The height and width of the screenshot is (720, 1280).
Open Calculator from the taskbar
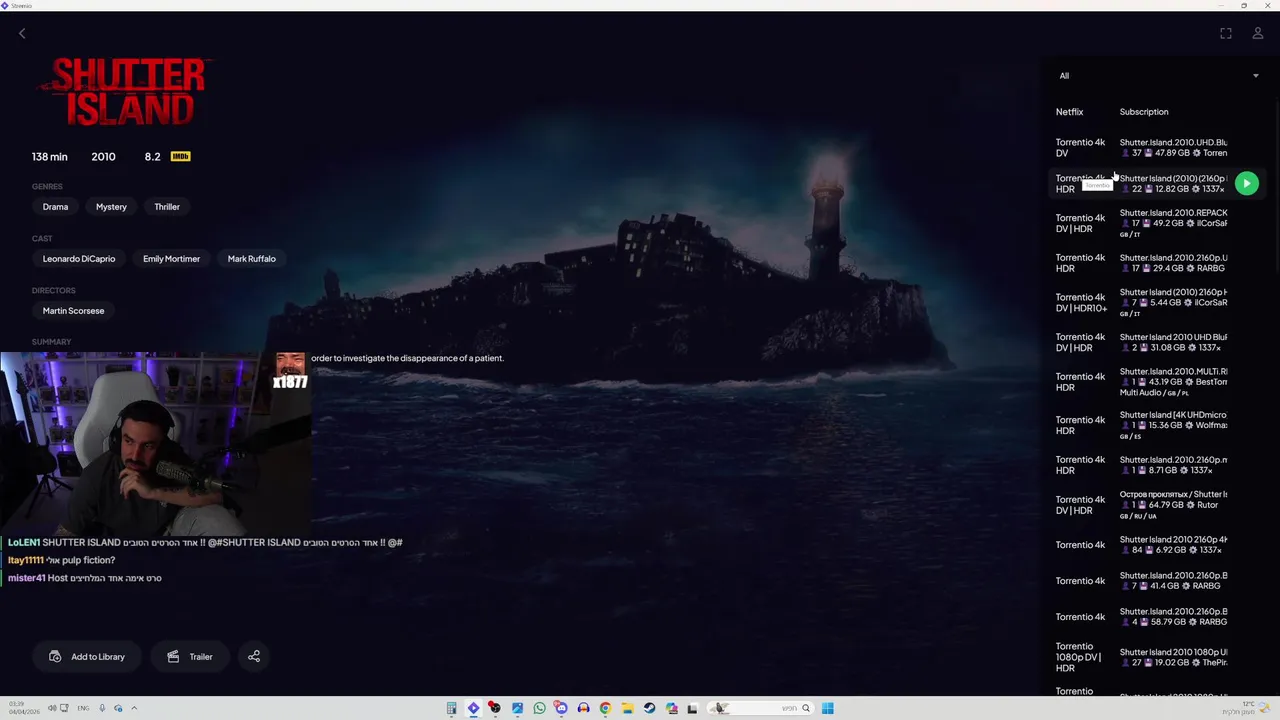click(452, 709)
